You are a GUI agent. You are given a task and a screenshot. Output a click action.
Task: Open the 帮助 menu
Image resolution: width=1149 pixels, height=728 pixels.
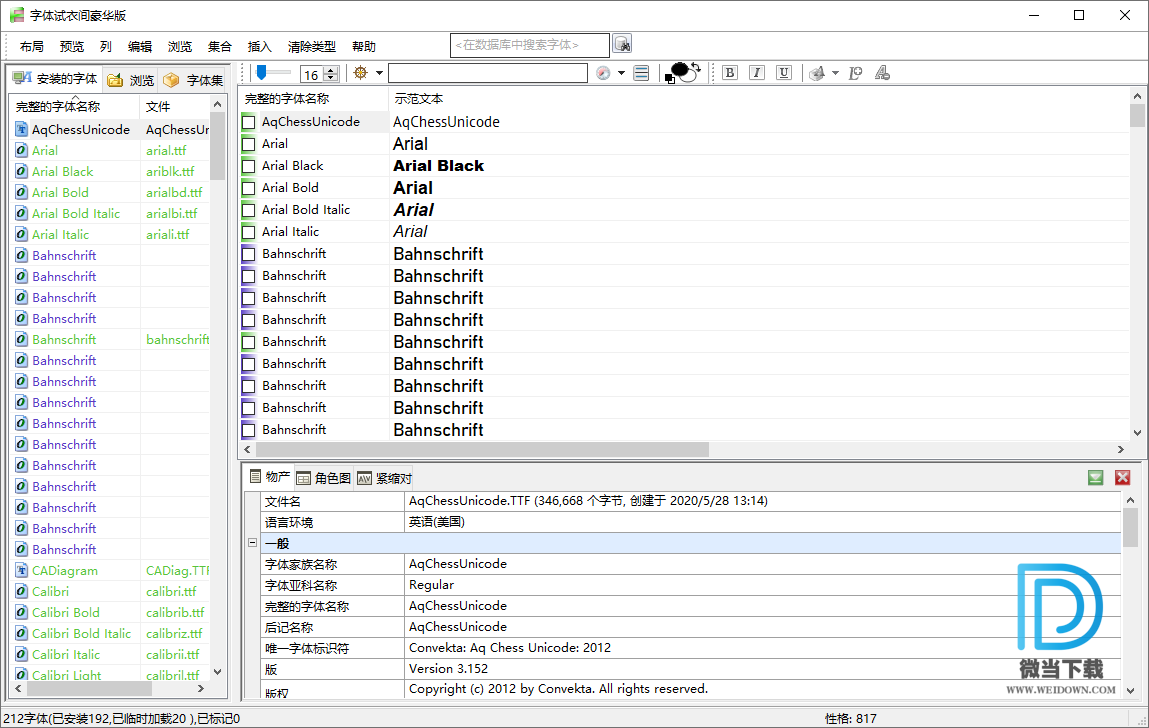pos(364,46)
